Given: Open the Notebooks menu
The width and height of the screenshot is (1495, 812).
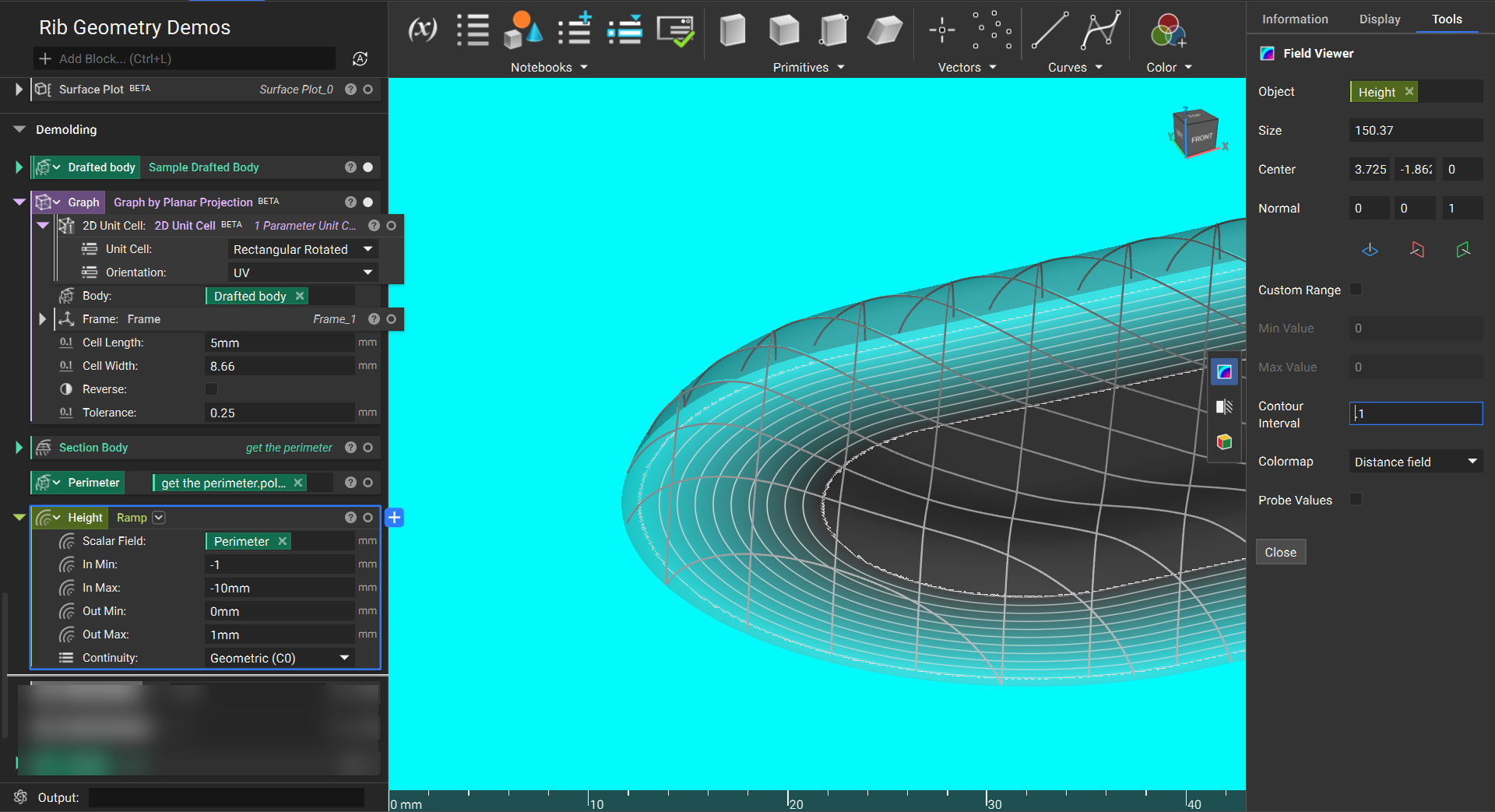Looking at the screenshot, I should click(x=549, y=68).
